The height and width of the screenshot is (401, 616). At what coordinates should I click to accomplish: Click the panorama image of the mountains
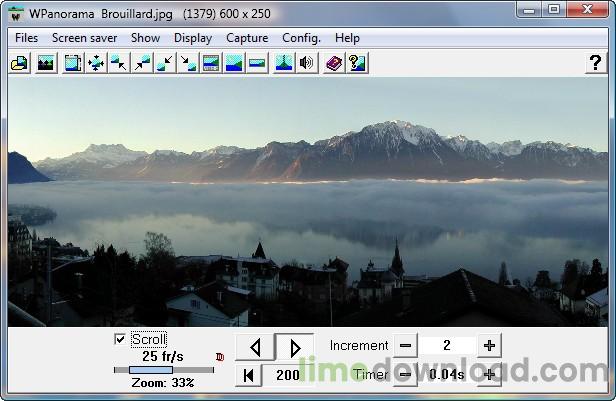(x=308, y=202)
